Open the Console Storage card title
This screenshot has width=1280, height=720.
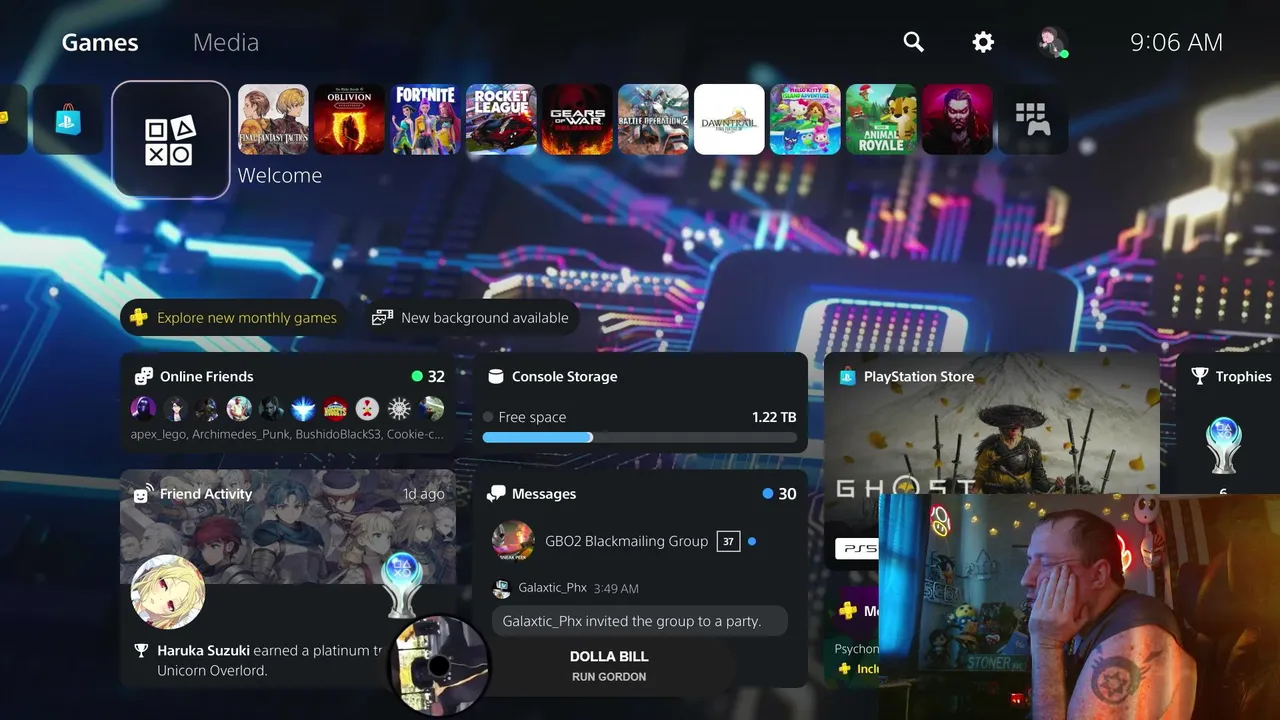[x=552, y=377]
